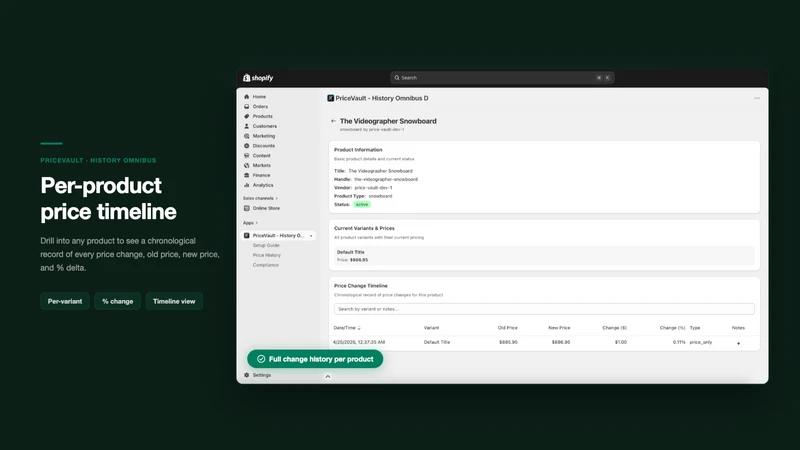Image resolution: width=800 pixels, height=450 pixels.
Task: Open Setup Guide sub-item
Action: click(266, 245)
